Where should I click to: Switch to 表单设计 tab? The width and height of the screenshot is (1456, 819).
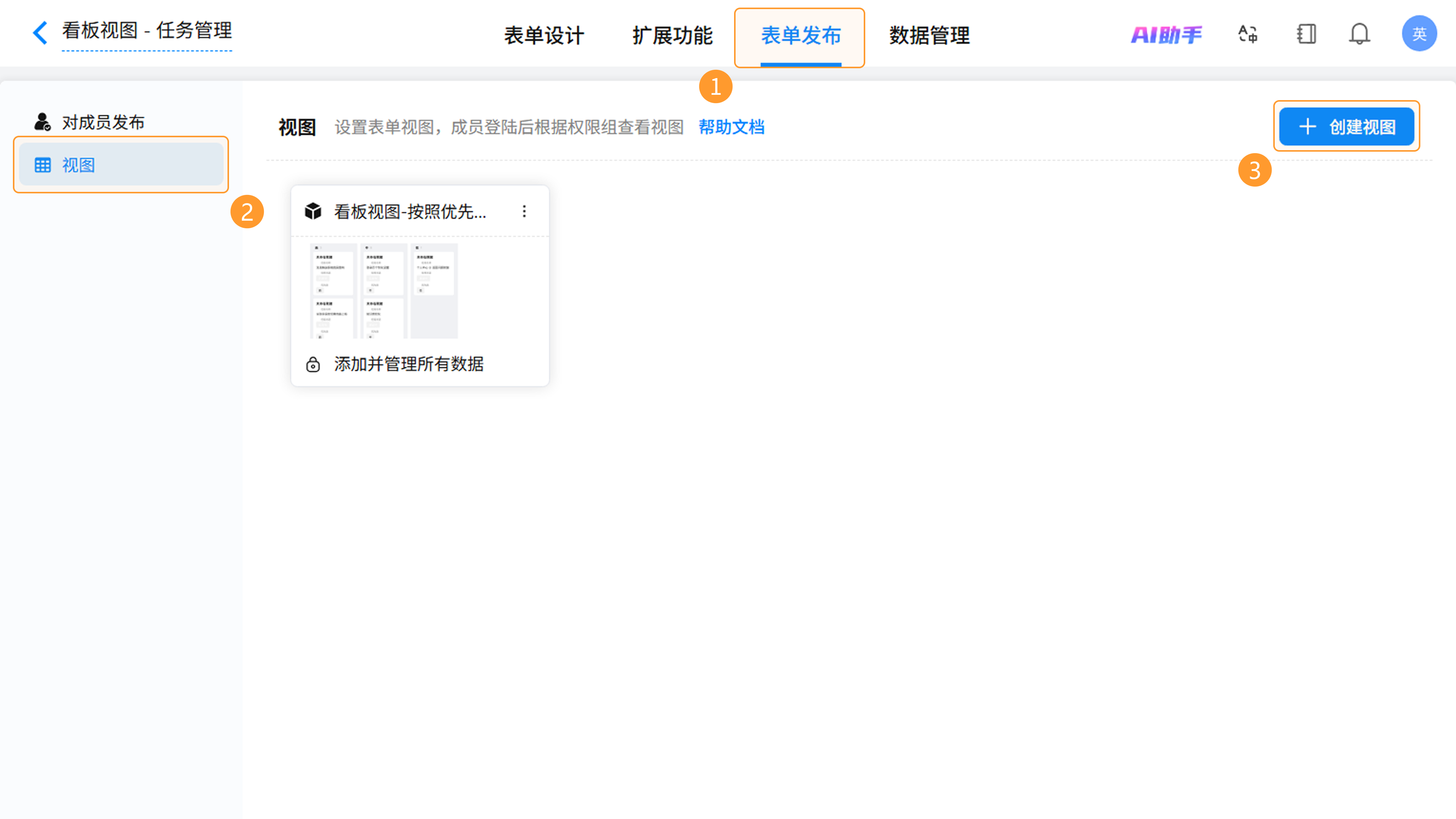pyautogui.click(x=544, y=36)
